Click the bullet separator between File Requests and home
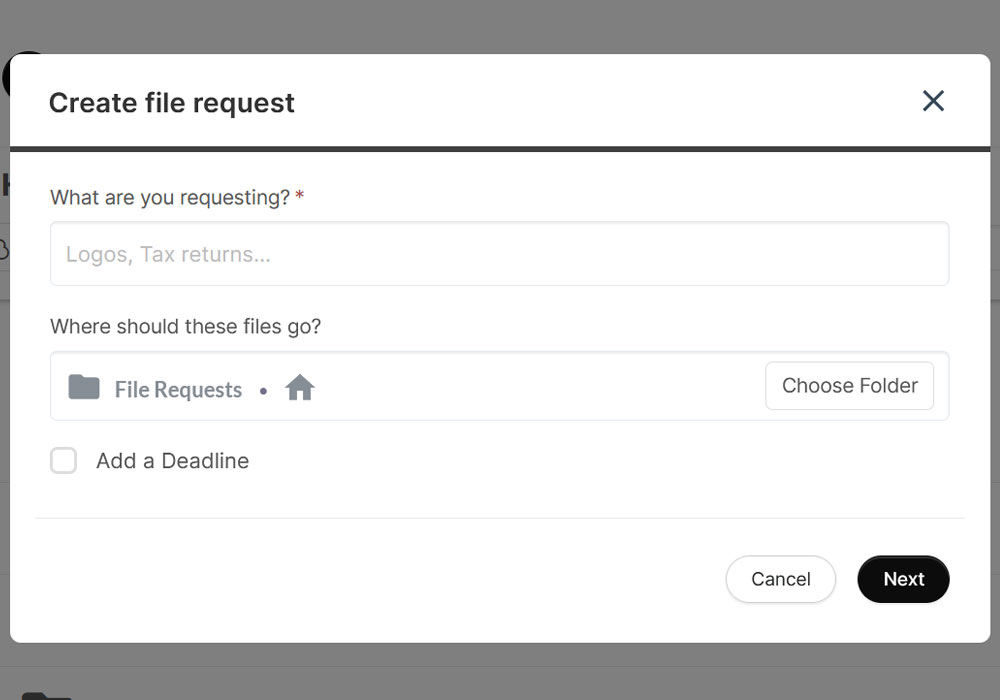Viewport: 1000px width, 700px height. point(263,391)
